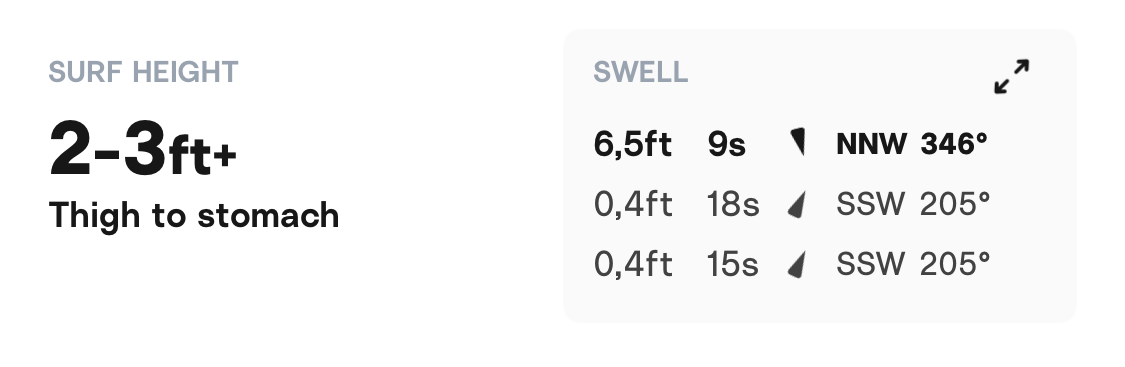Click the 346° swell bearing
The image size is (1125, 367).
tap(954, 144)
